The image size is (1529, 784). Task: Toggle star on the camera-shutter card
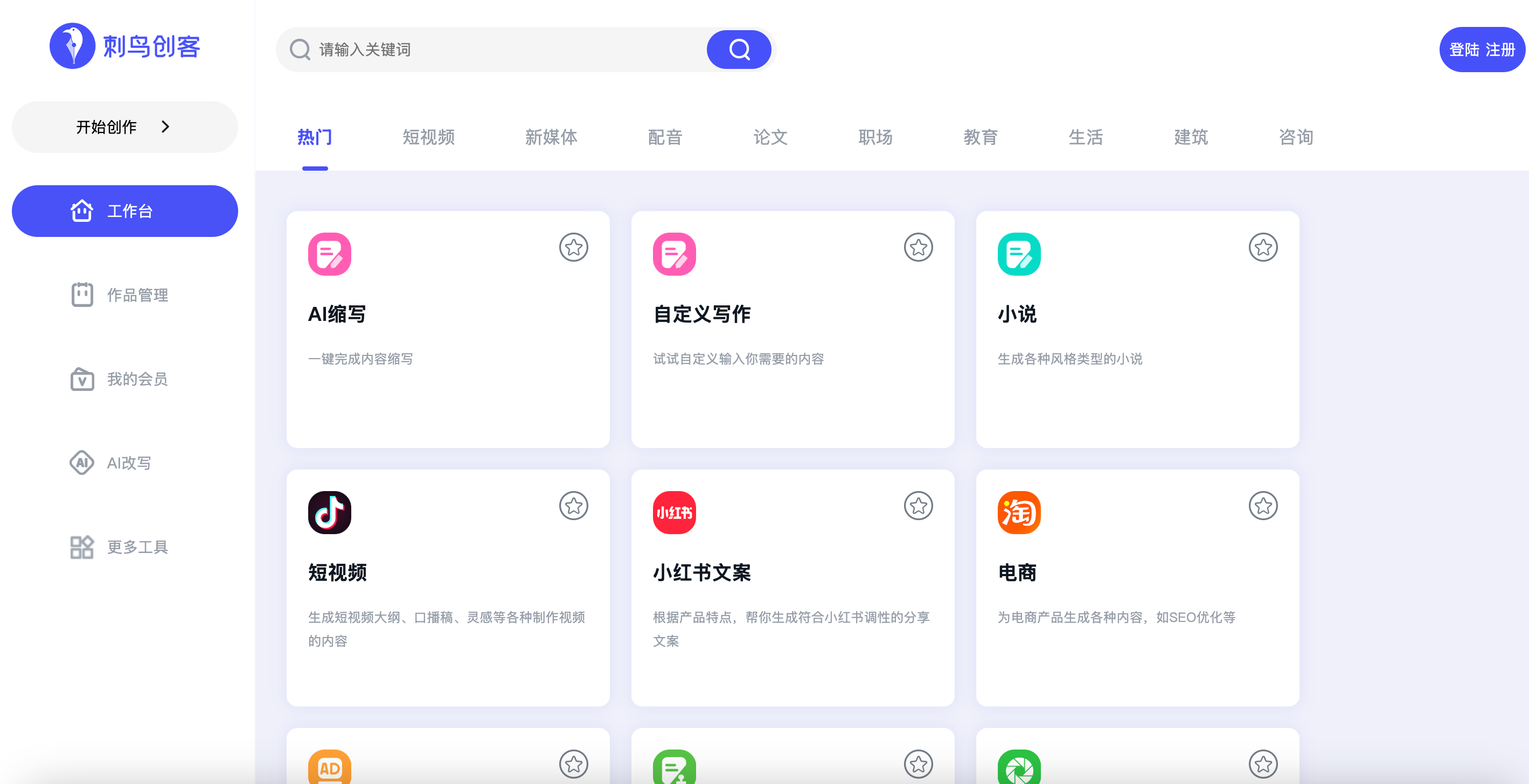1263,765
